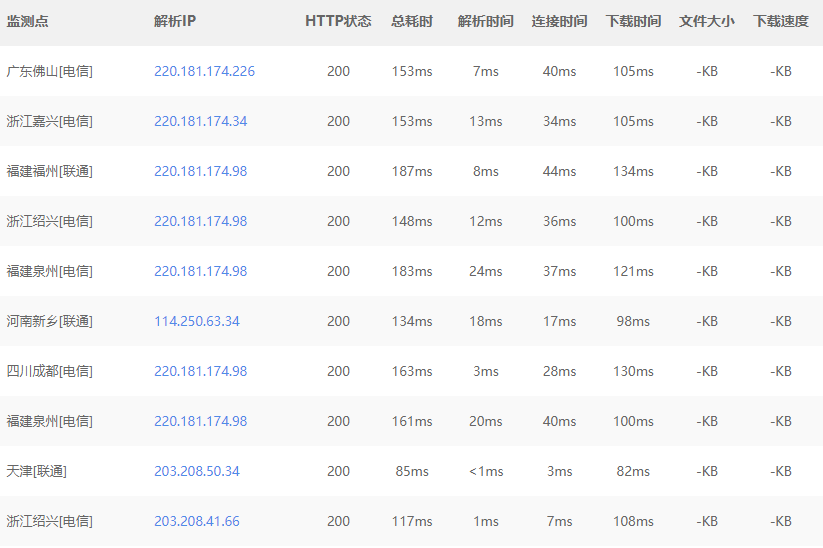Sort by the 总耗时 column header
823x548 pixels.
click(412, 21)
